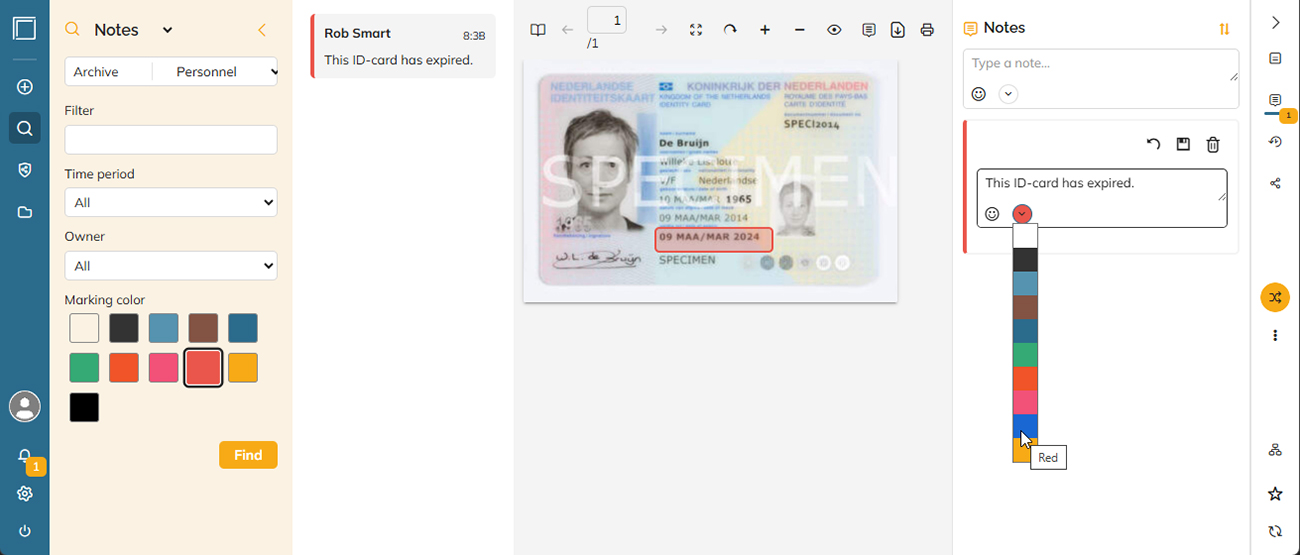The image size is (1300, 555).
Task: Click the orange shuffle button
Action: 1275,297
